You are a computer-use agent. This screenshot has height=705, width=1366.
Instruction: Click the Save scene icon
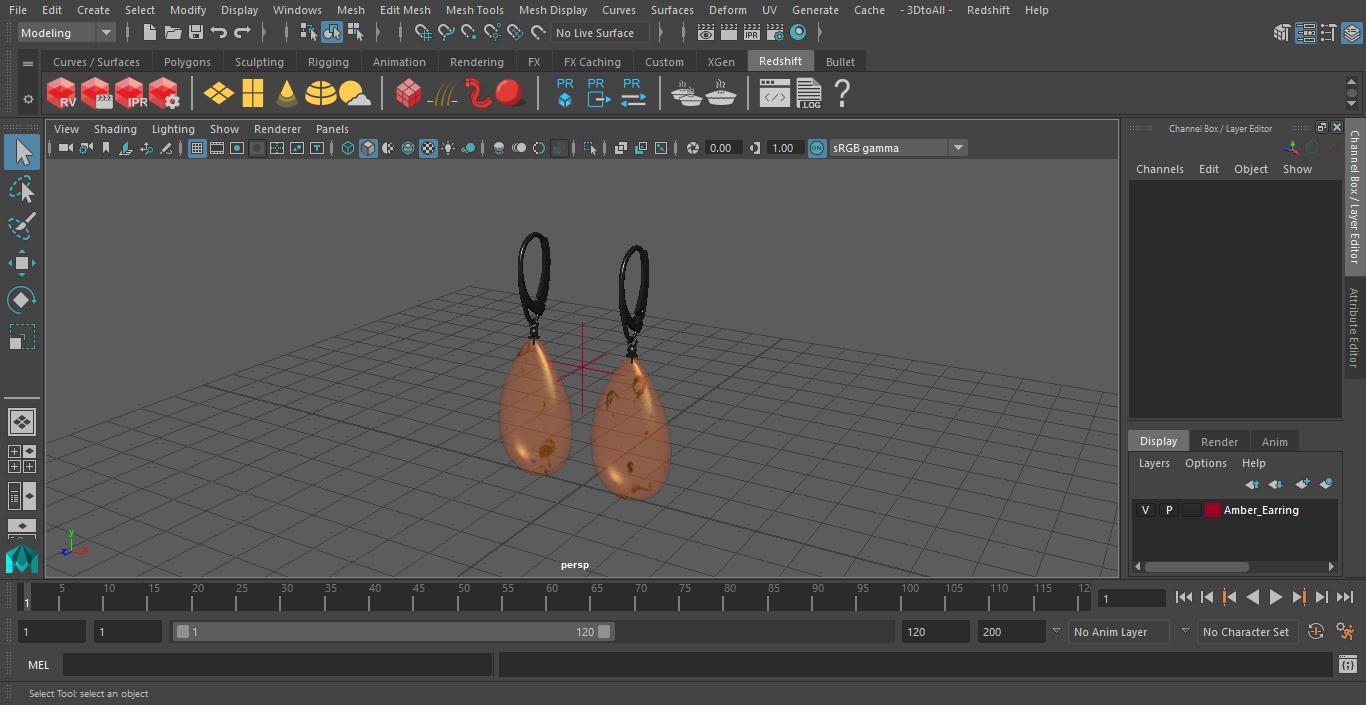[x=196, y=33]
